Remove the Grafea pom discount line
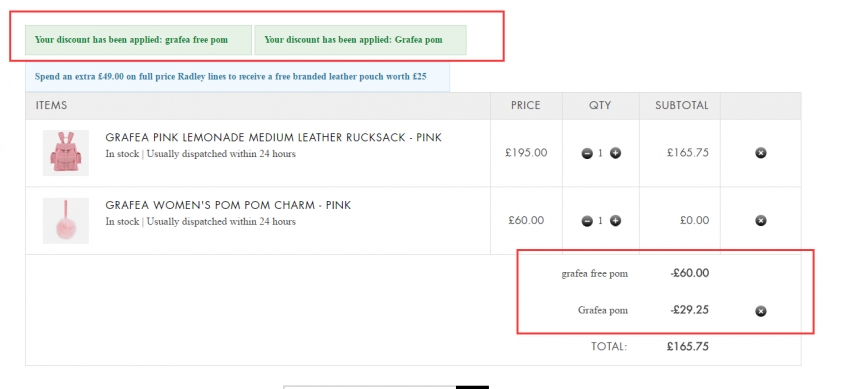The width and height of the screenshot is (860, 389). tap(761, 311)
